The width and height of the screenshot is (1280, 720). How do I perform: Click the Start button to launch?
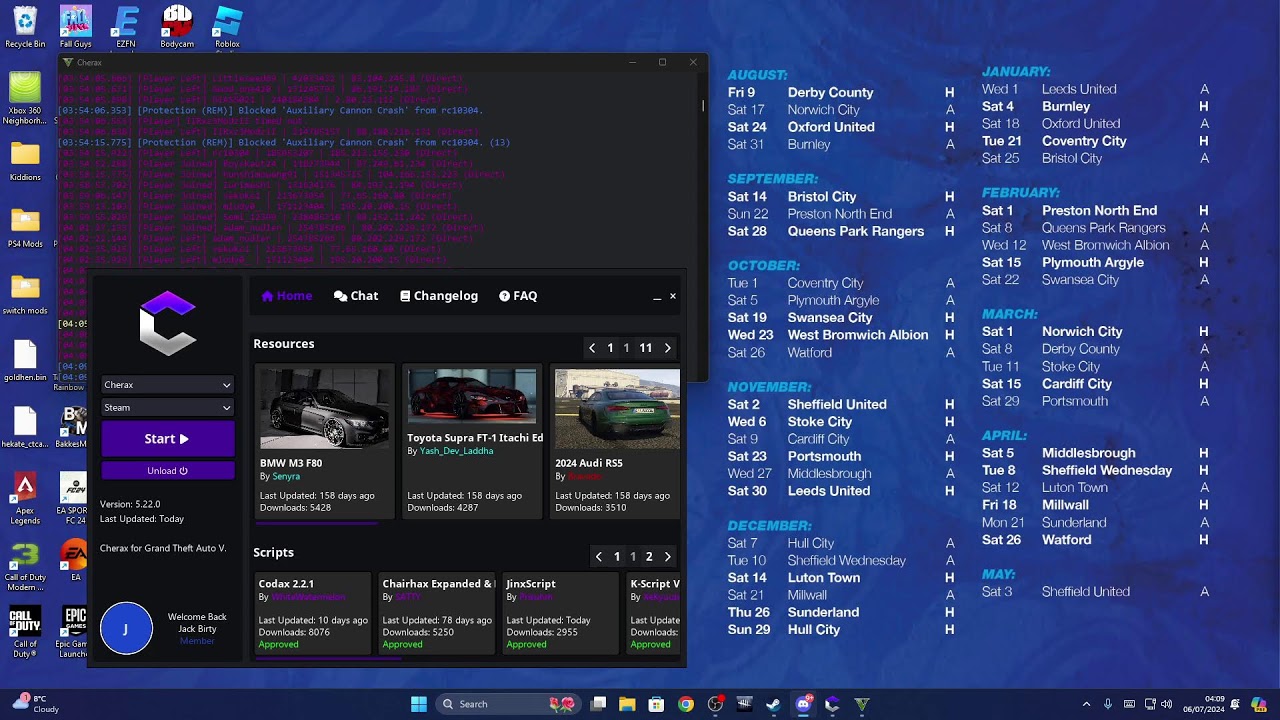point(168,439)
